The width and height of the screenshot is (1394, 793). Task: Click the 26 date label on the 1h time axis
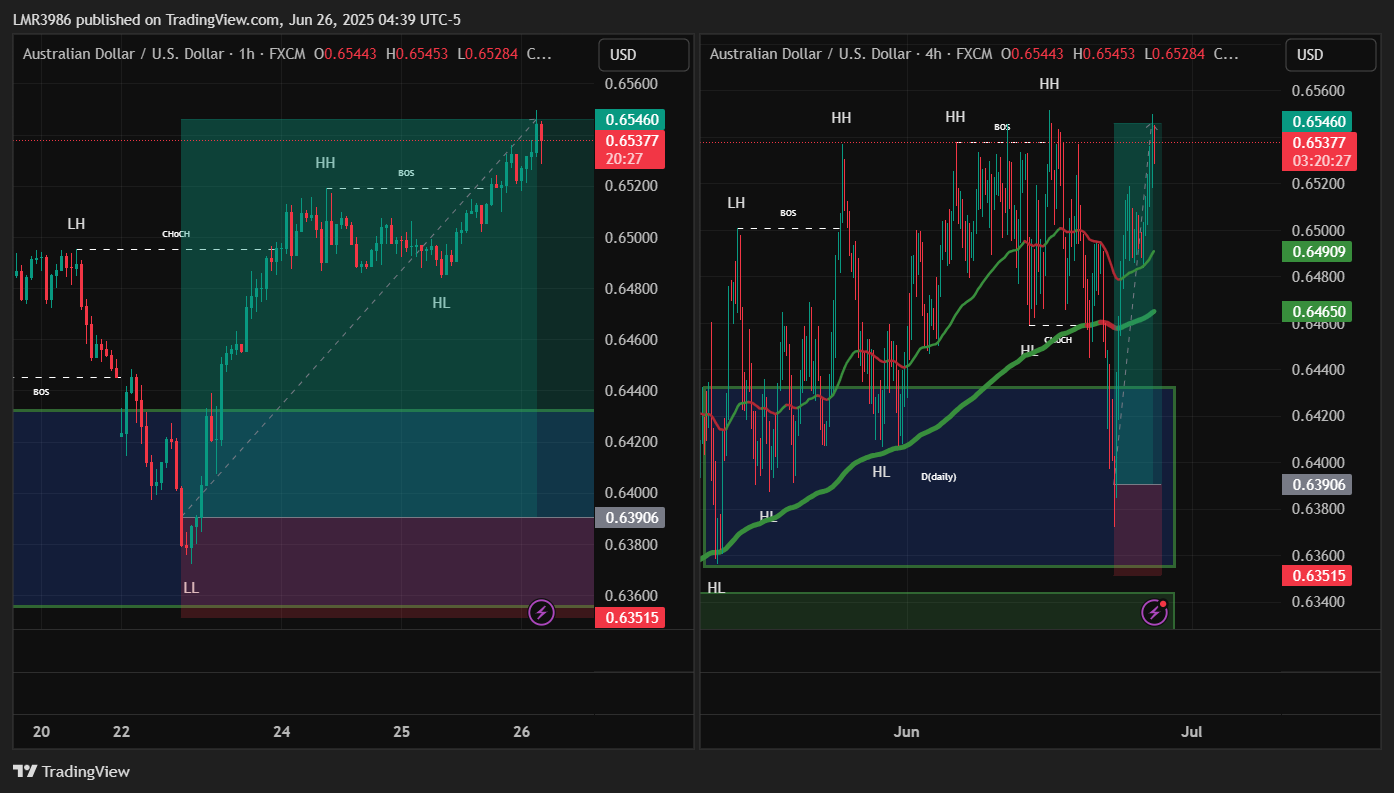(x=522, y=732)
